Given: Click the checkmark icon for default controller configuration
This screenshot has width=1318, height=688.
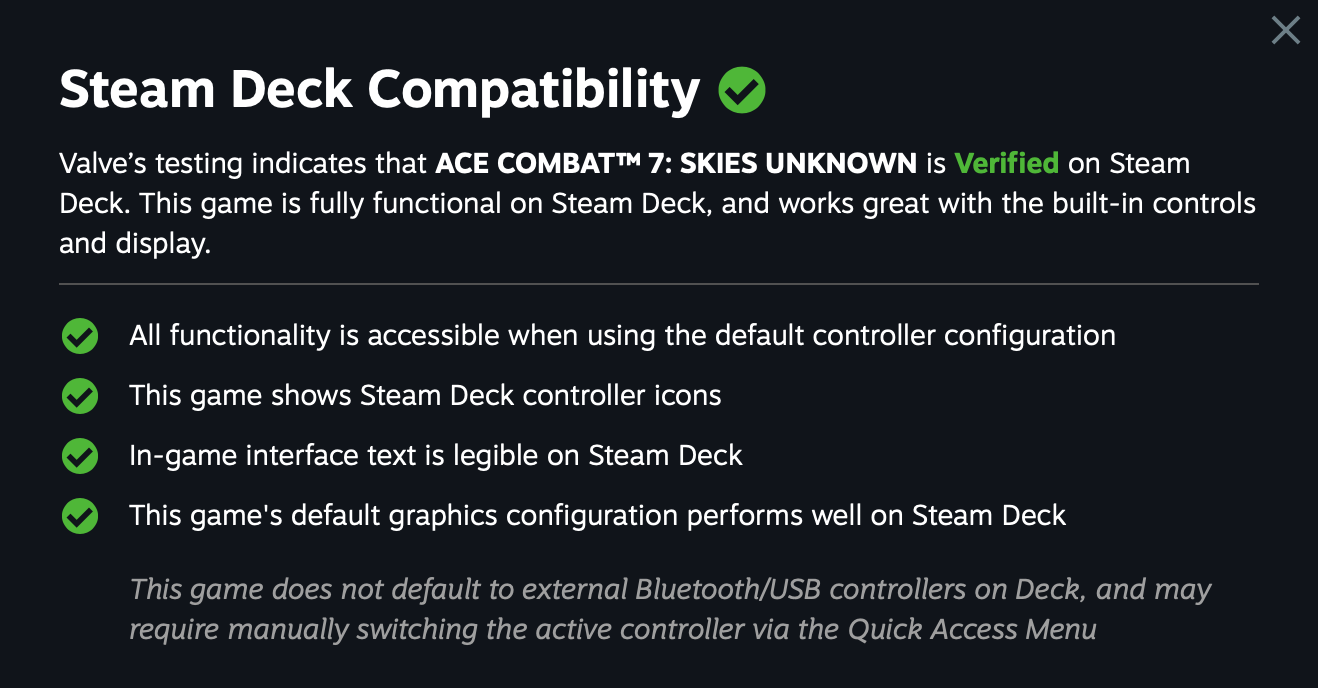Looking at the screenshot, I should (x=80, y=336).
